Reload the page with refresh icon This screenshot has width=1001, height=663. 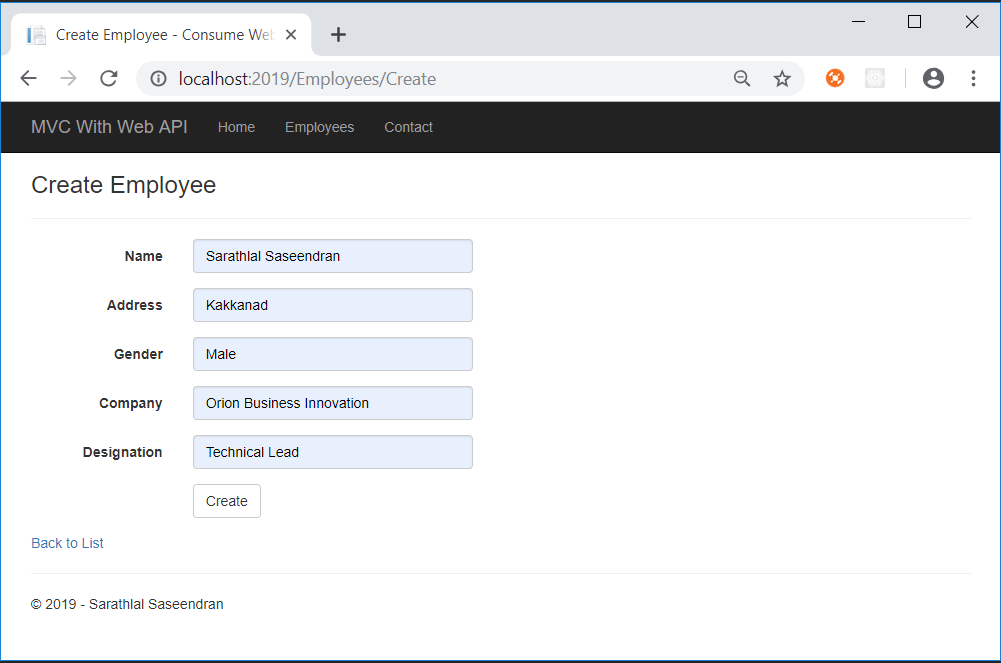(x=109, y=79)
